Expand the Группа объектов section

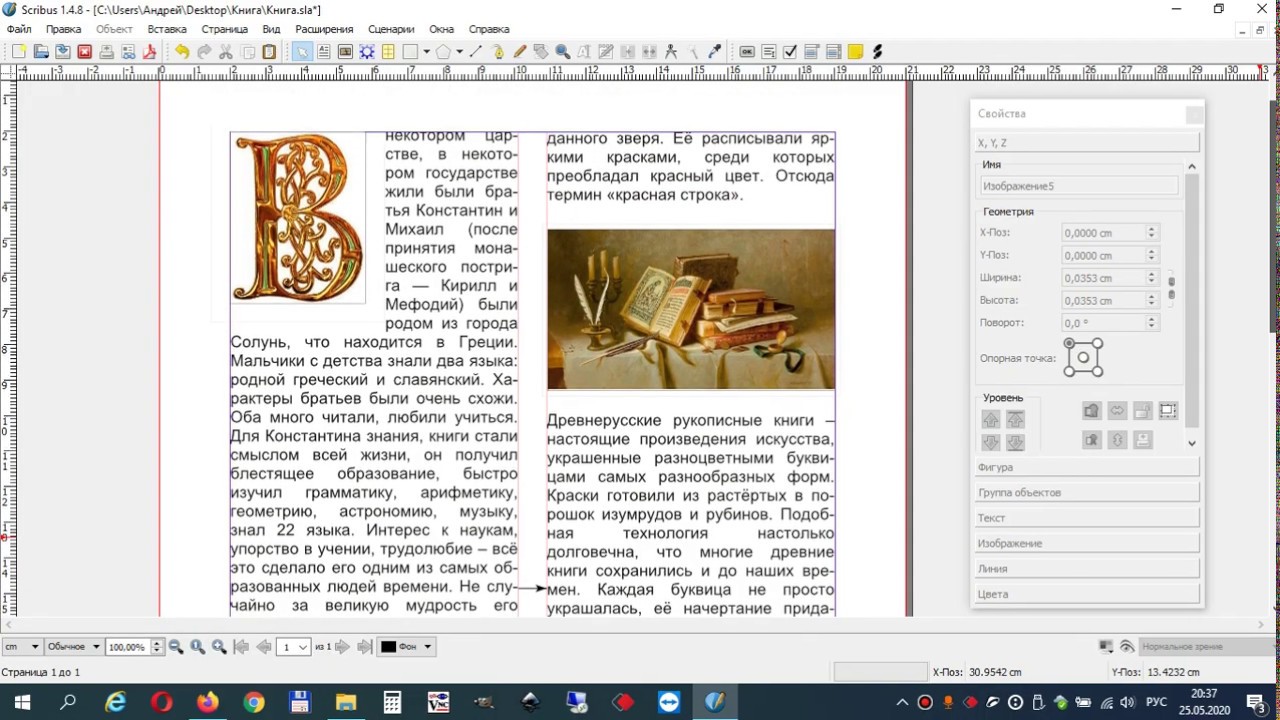coord(1086,492)
